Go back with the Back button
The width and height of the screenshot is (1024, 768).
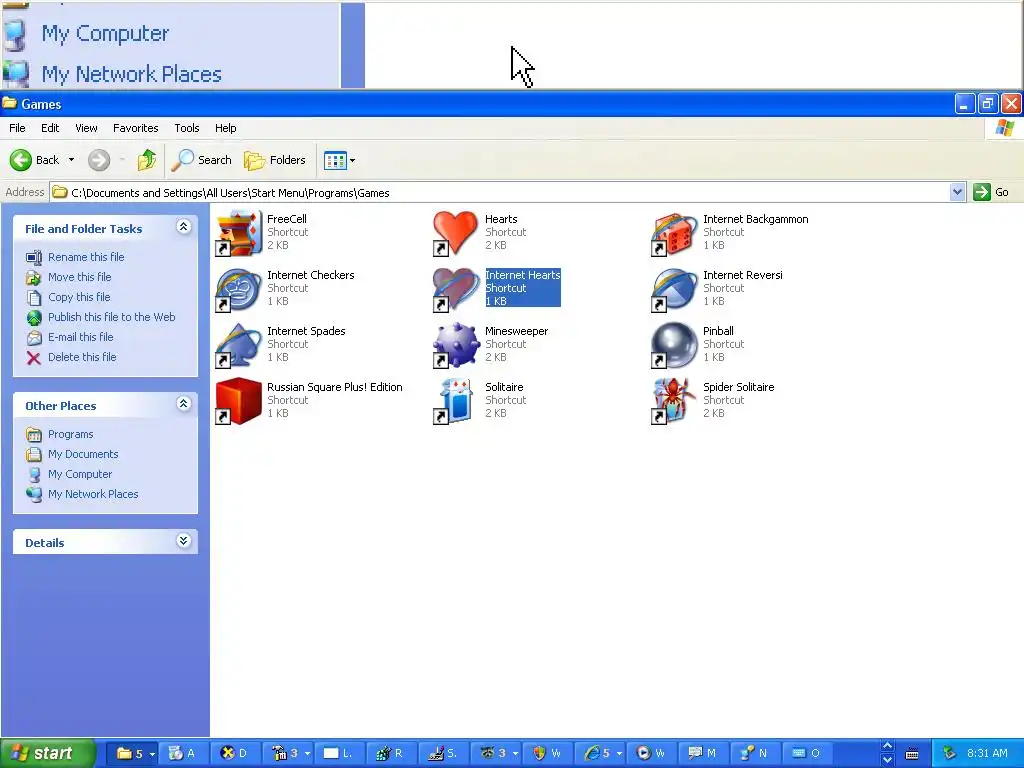[35, 160]
